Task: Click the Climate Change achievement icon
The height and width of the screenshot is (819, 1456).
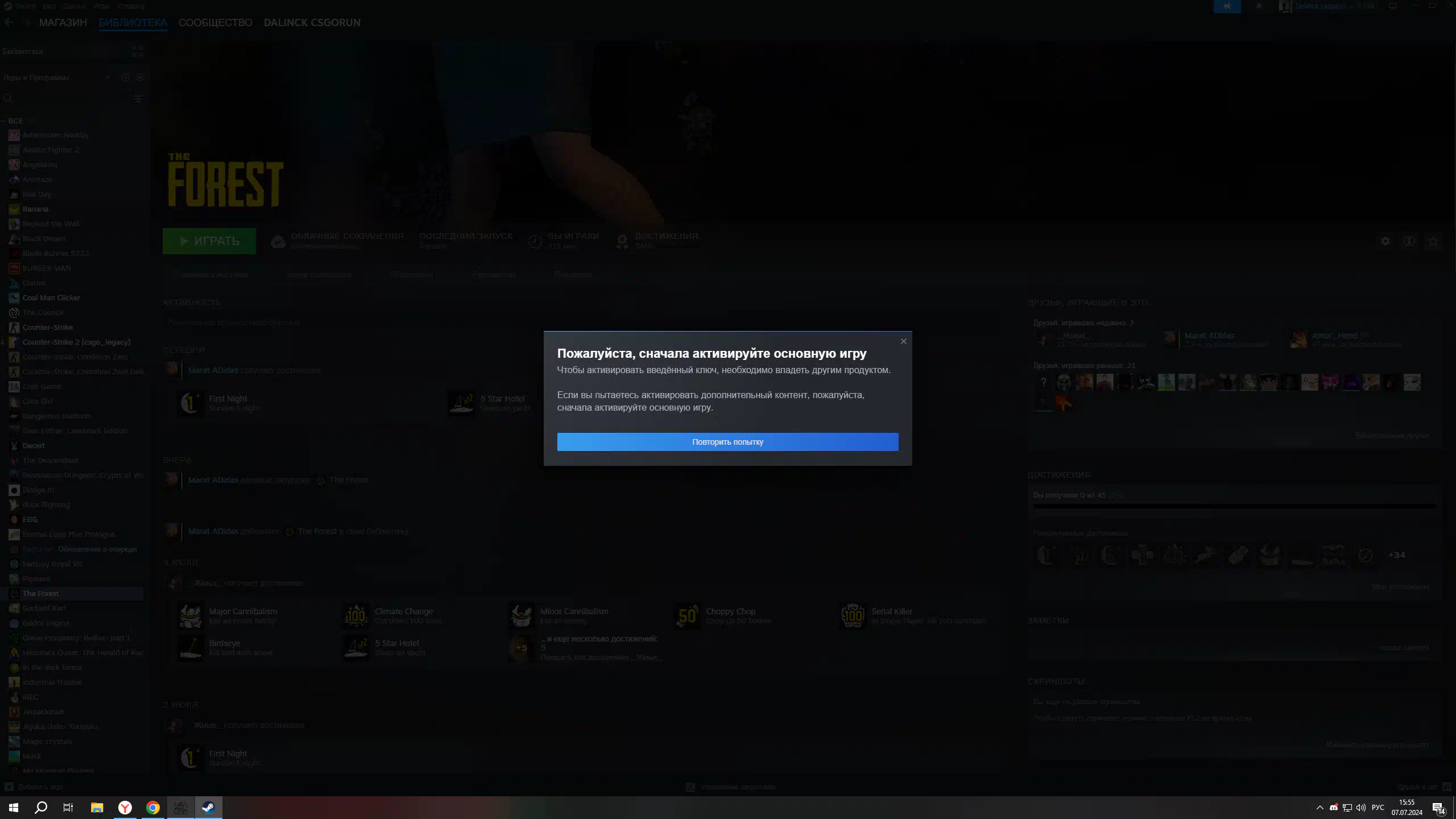Action: (x=356, y=616)
